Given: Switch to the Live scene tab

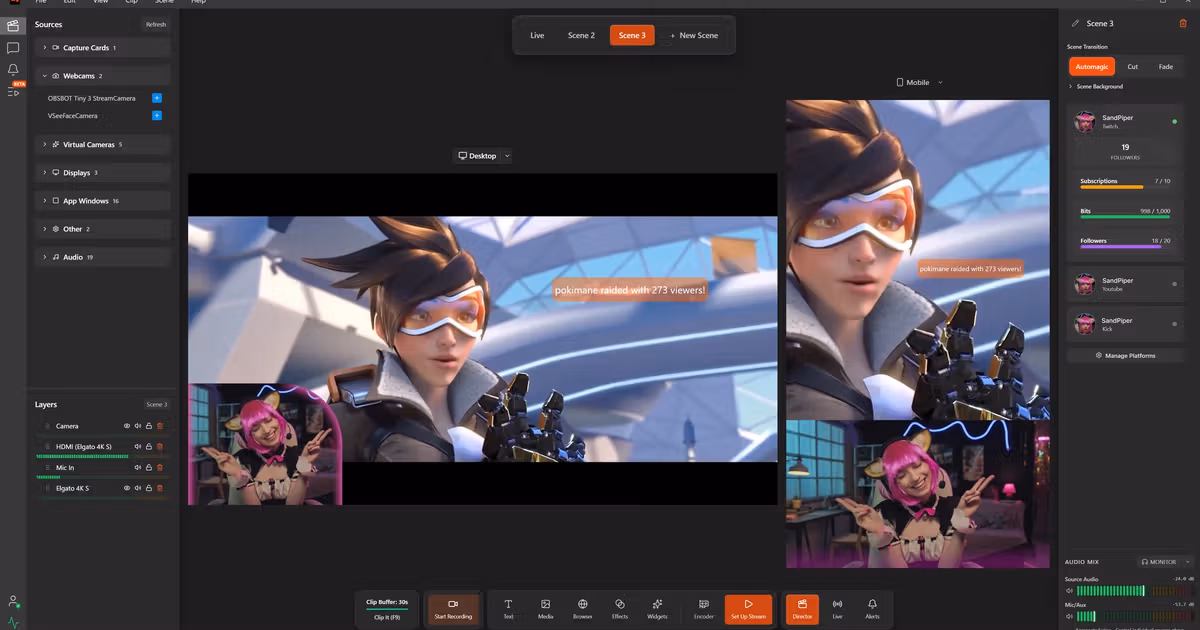Looking at the screenshot, I should click(x=537, y=35).
